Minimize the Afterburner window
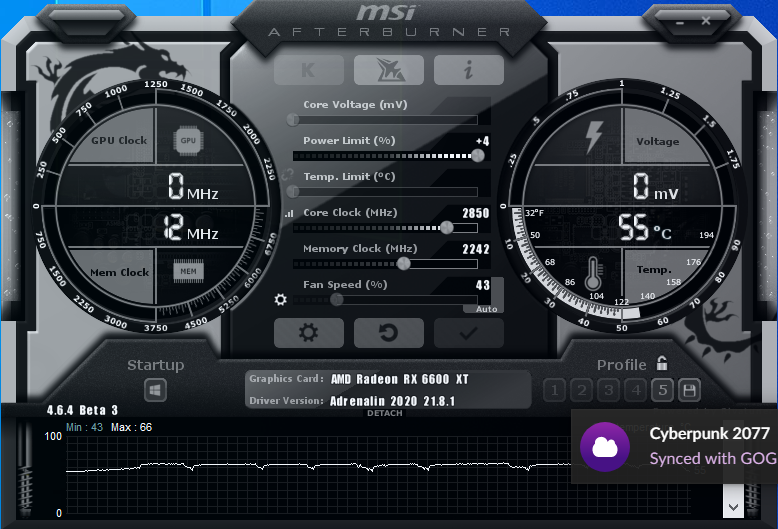The width and height of the screenshot is (778, 529). tap(680, 22)
